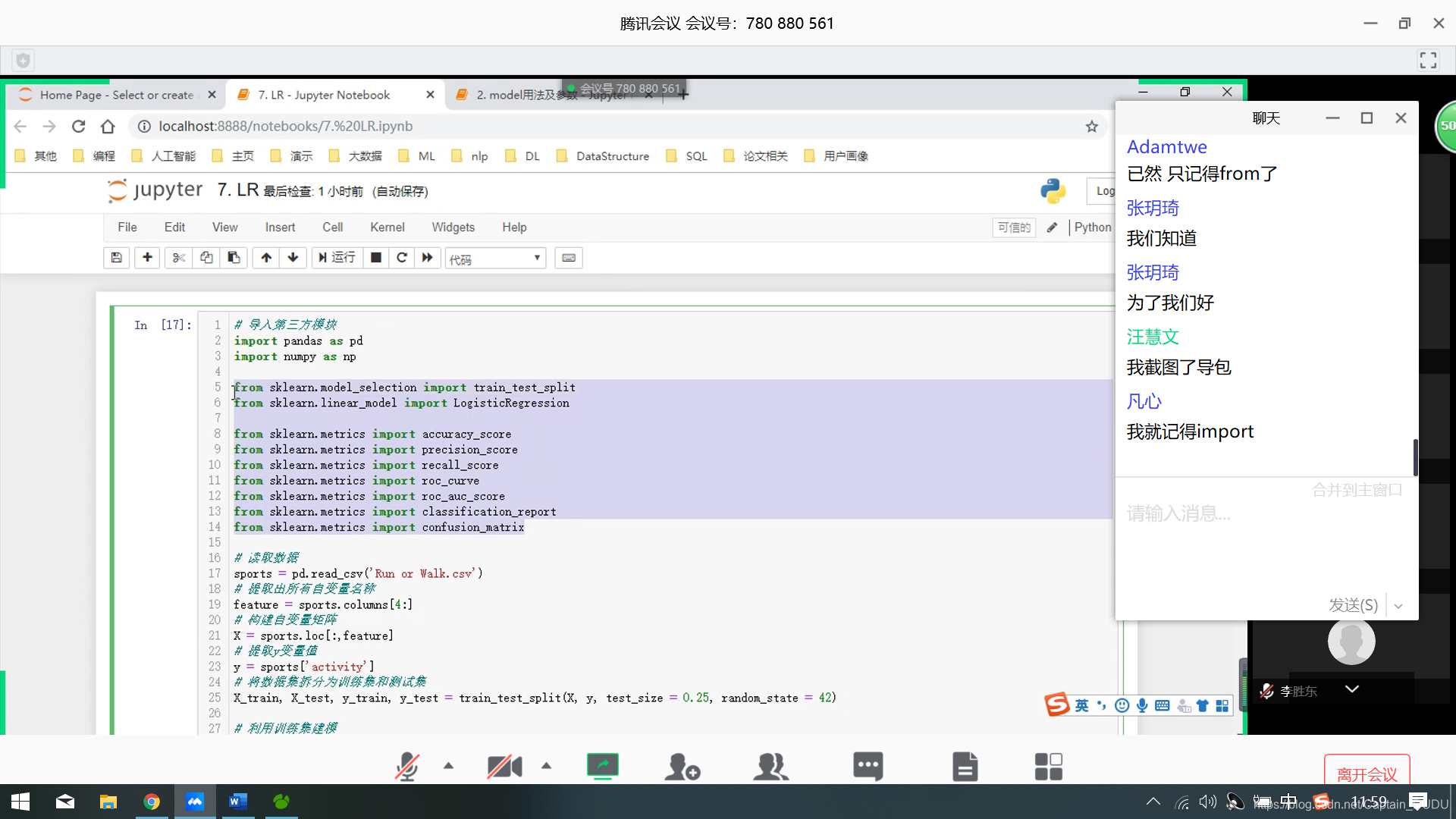This screenshot has width=1456, height=819.
Task: Cut selected cells with the scissors icon
Action: [x=179, y=258]
